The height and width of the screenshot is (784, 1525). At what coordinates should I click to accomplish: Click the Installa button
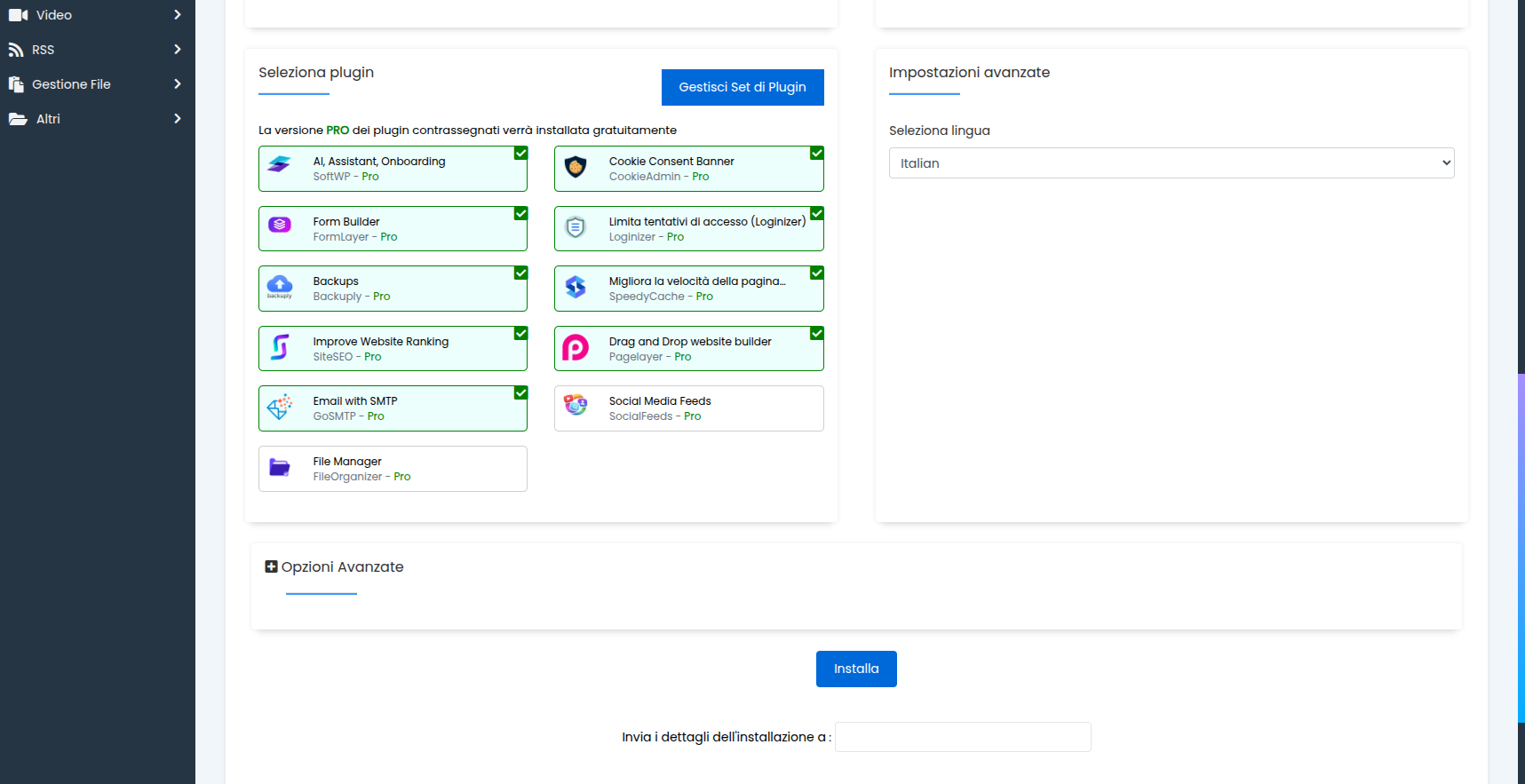[x=856, y=669]
